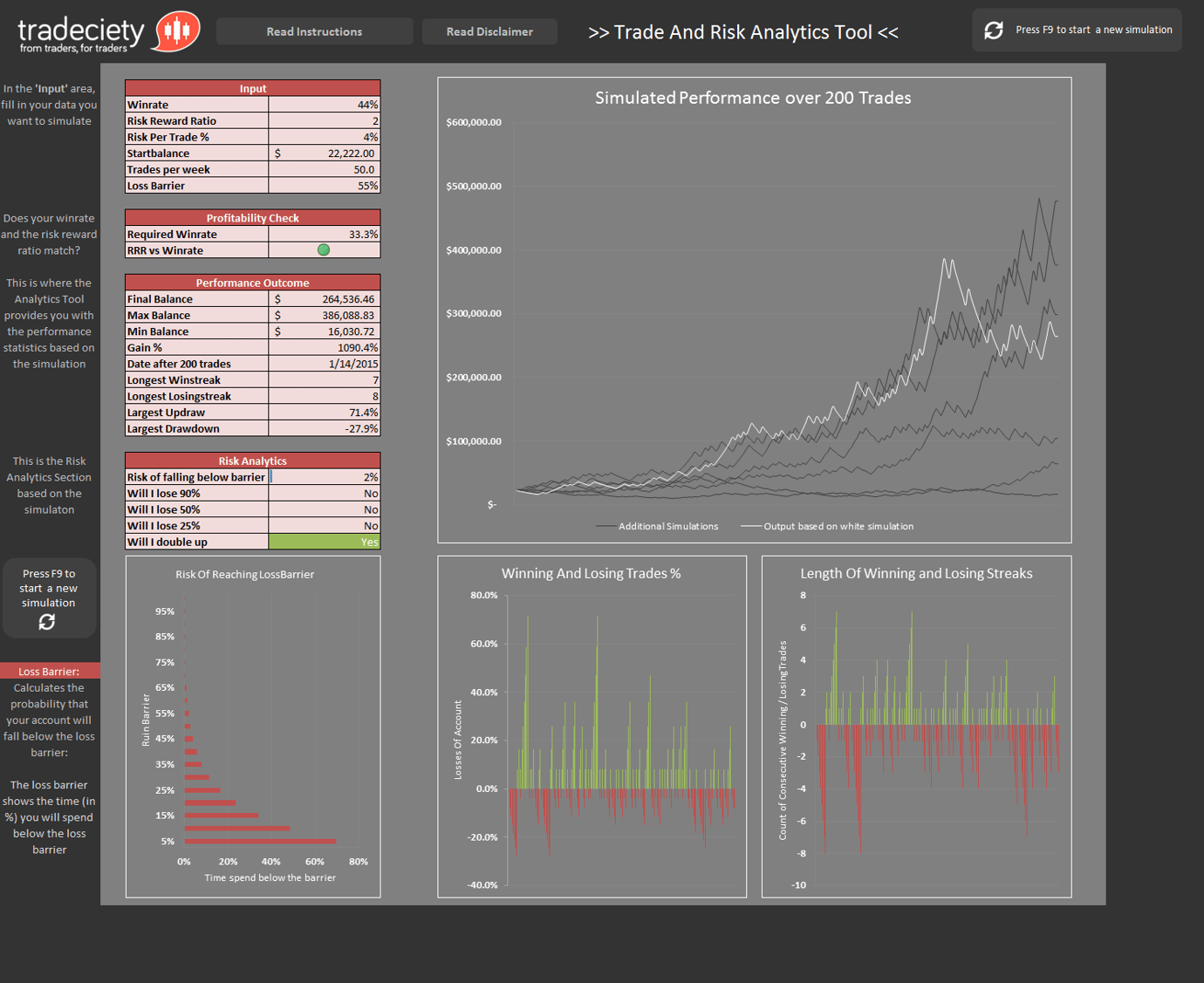The width and height of the screenshot is (1204, 983).
Task: Click the refresh icon in the top-right simulation button
Action: click(x=995, y=29)
